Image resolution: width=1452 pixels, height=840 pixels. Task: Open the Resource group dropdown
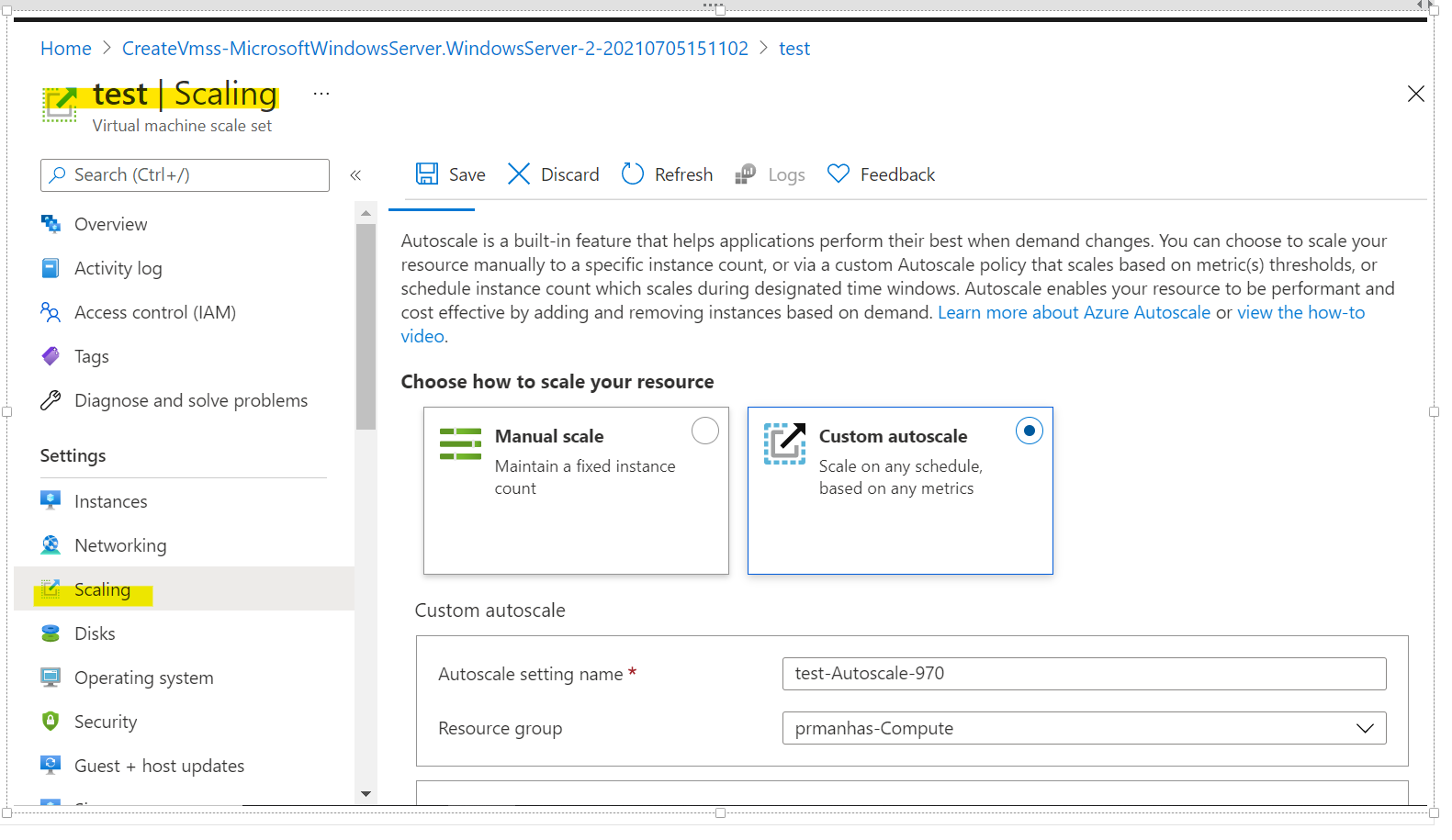point(1084,728)
